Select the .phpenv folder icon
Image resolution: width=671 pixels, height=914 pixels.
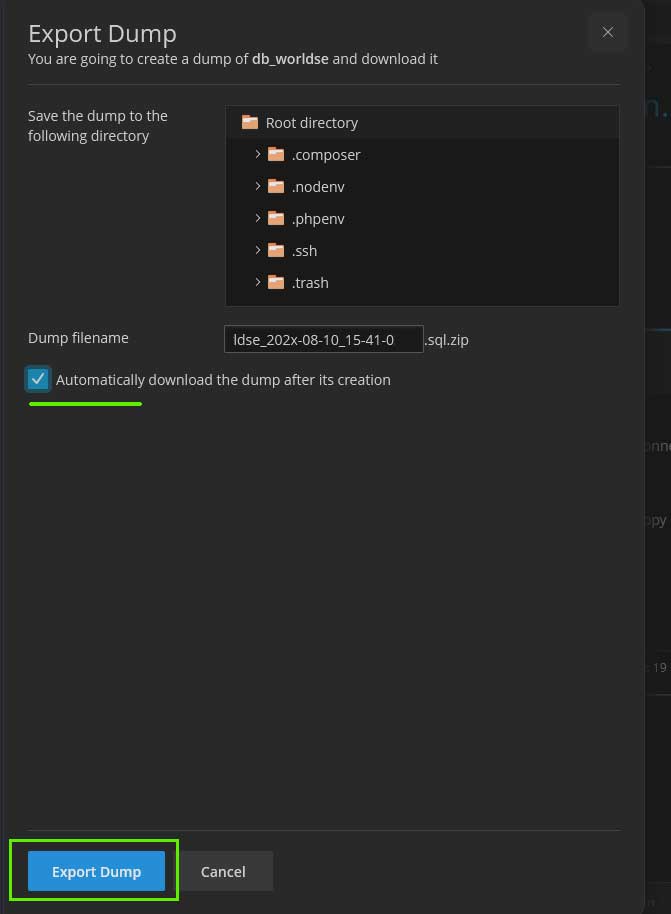[275, 219]
